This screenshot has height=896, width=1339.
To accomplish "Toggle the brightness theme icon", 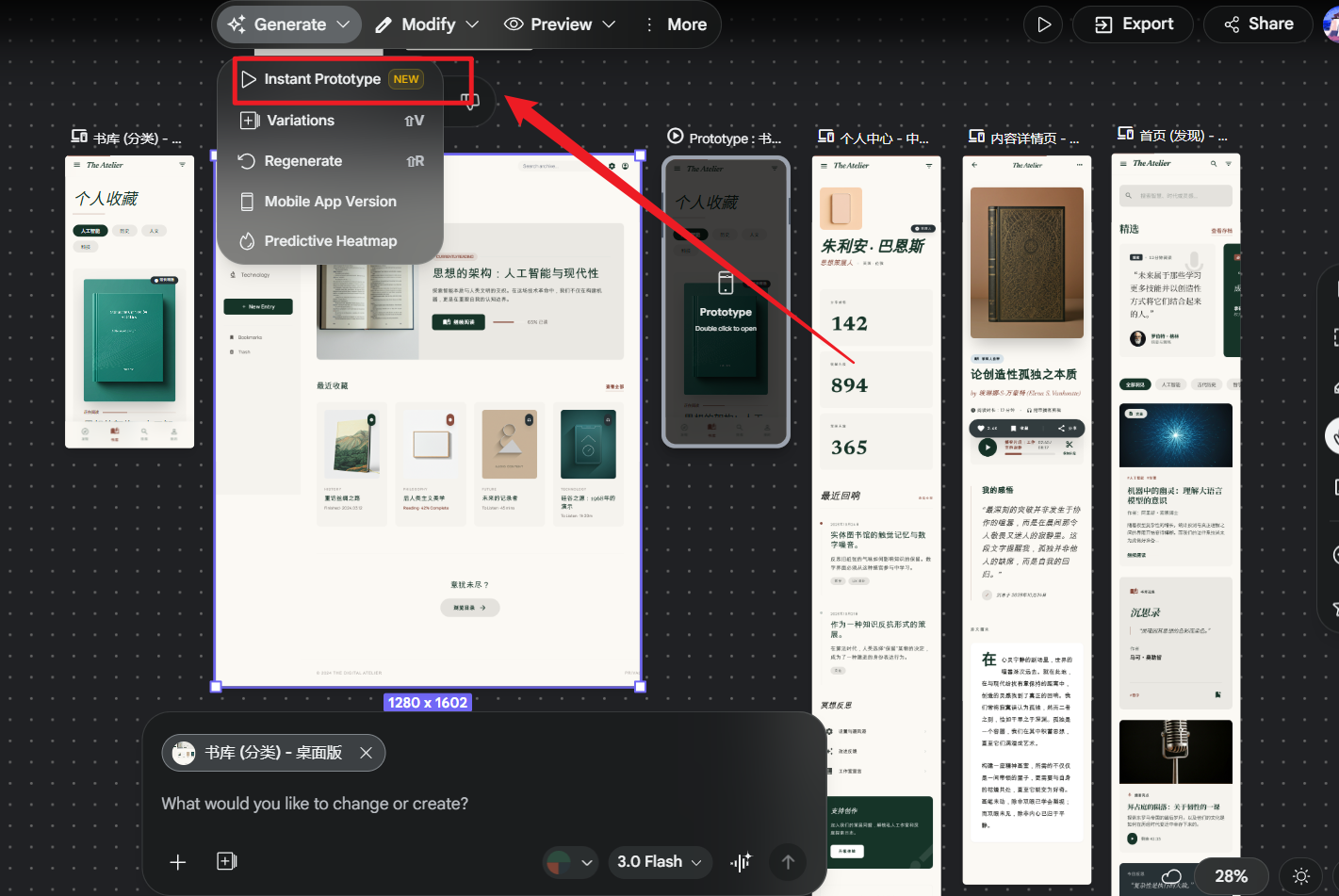I will point(1301,876).
